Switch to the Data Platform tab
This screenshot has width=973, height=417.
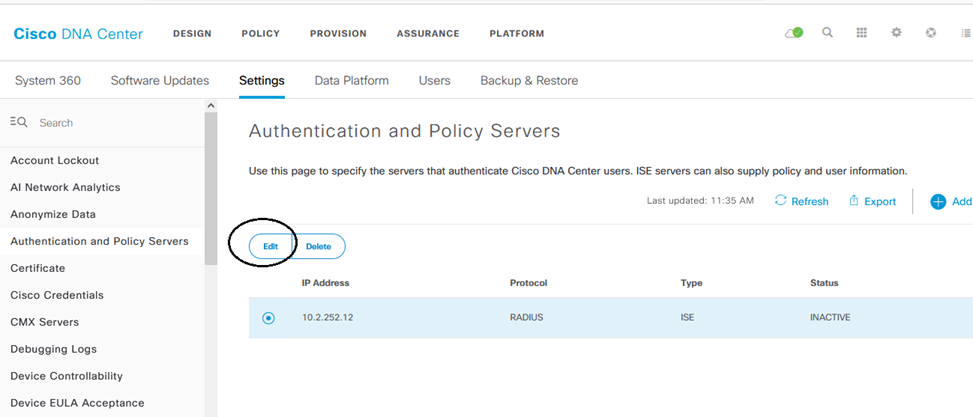[352, 81]
